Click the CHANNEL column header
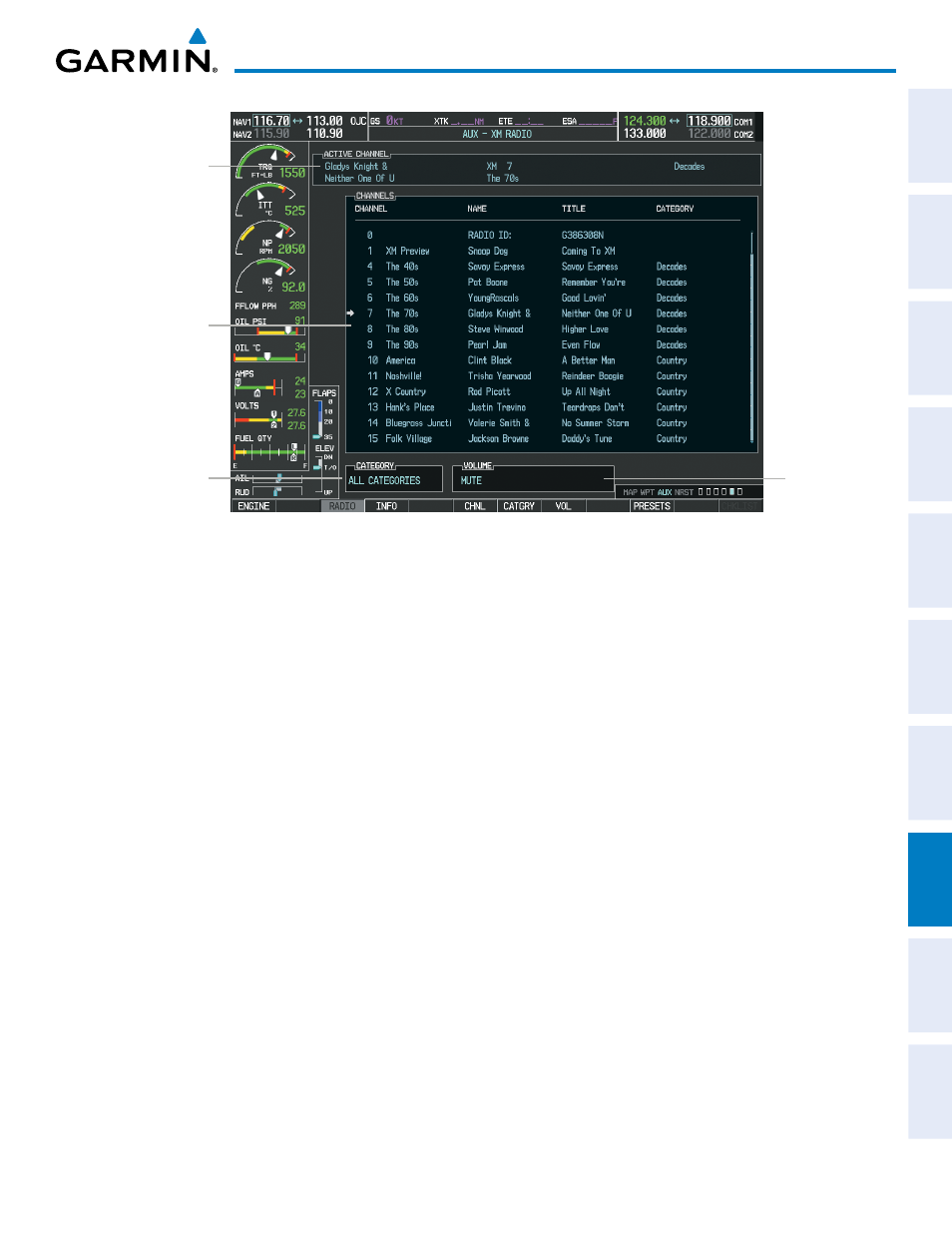This screenshot has width=952, height=1233. (x=371, y=209)
